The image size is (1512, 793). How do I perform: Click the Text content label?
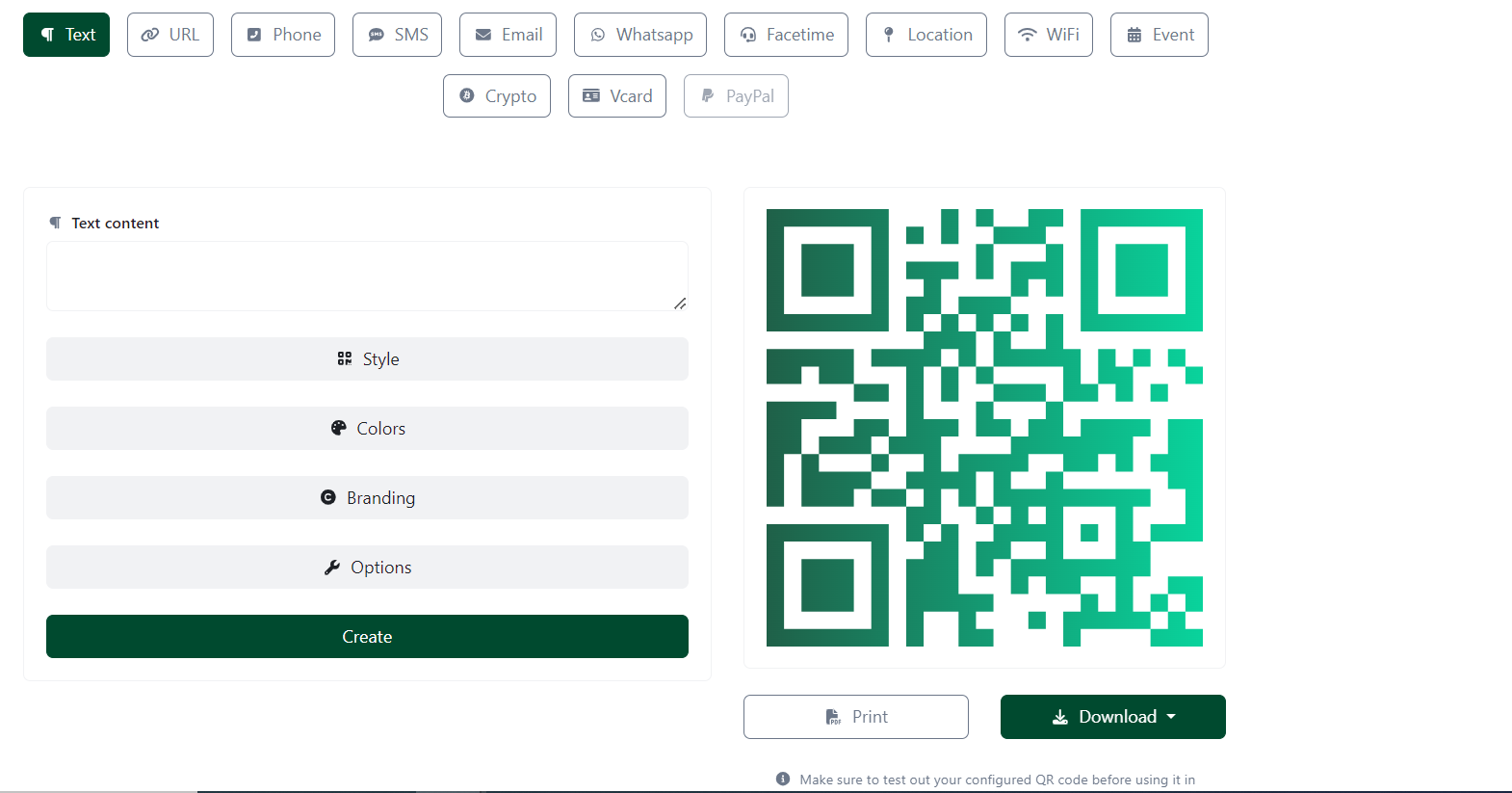click(115, 223)
